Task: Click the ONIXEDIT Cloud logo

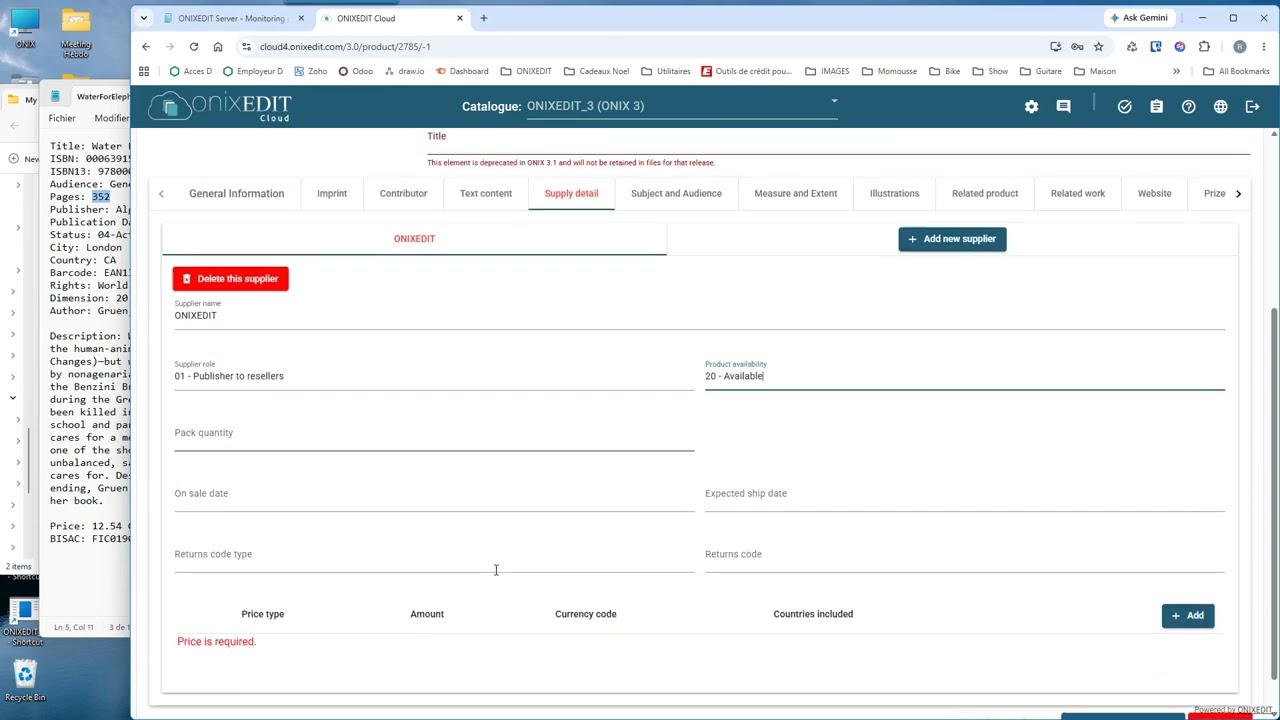Action: point(220,106)
